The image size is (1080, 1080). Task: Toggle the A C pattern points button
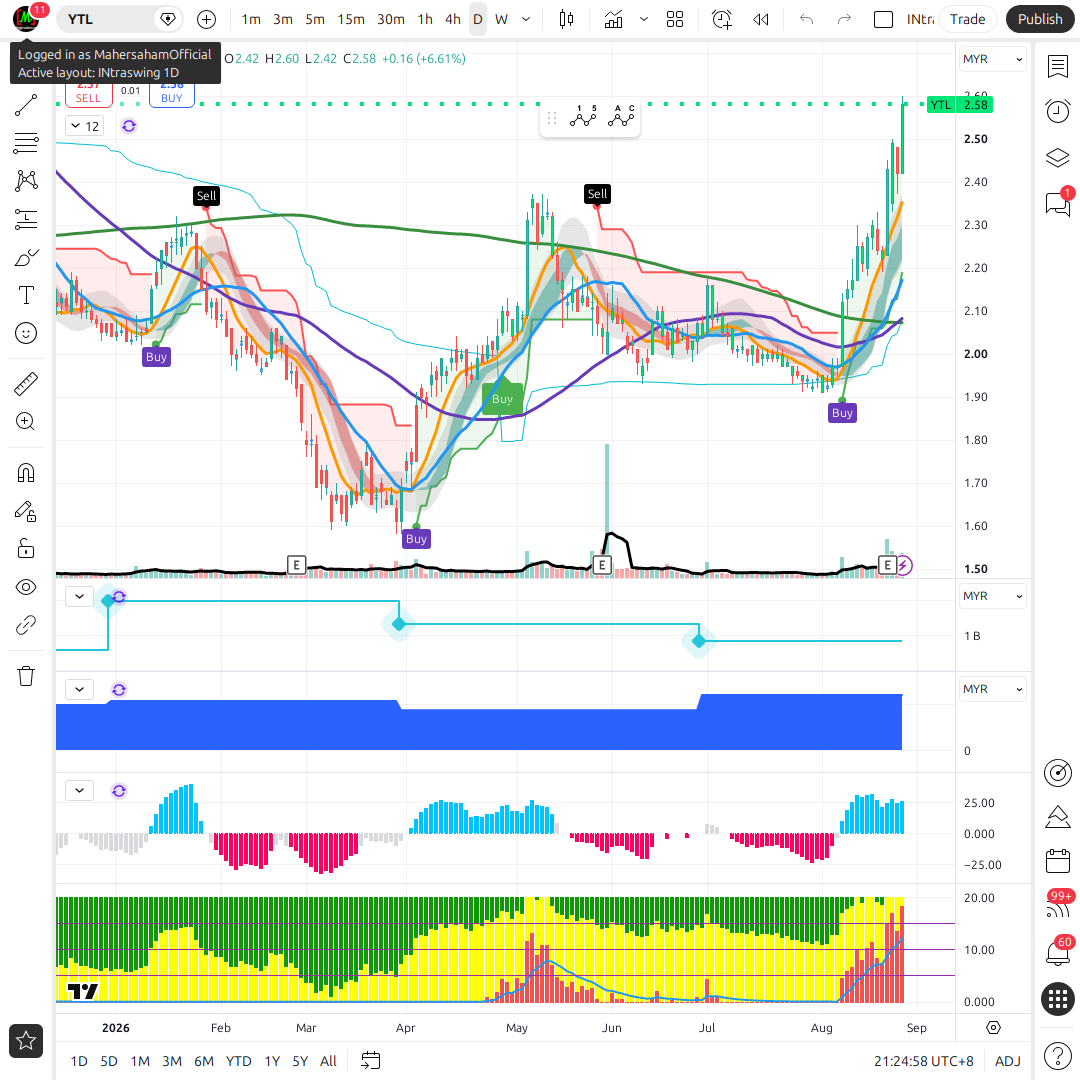click(621, 117)
